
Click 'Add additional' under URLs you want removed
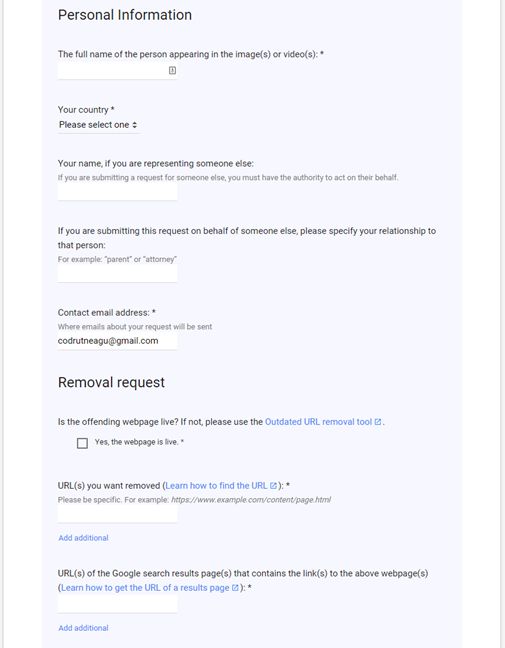(x=83, y=538)
